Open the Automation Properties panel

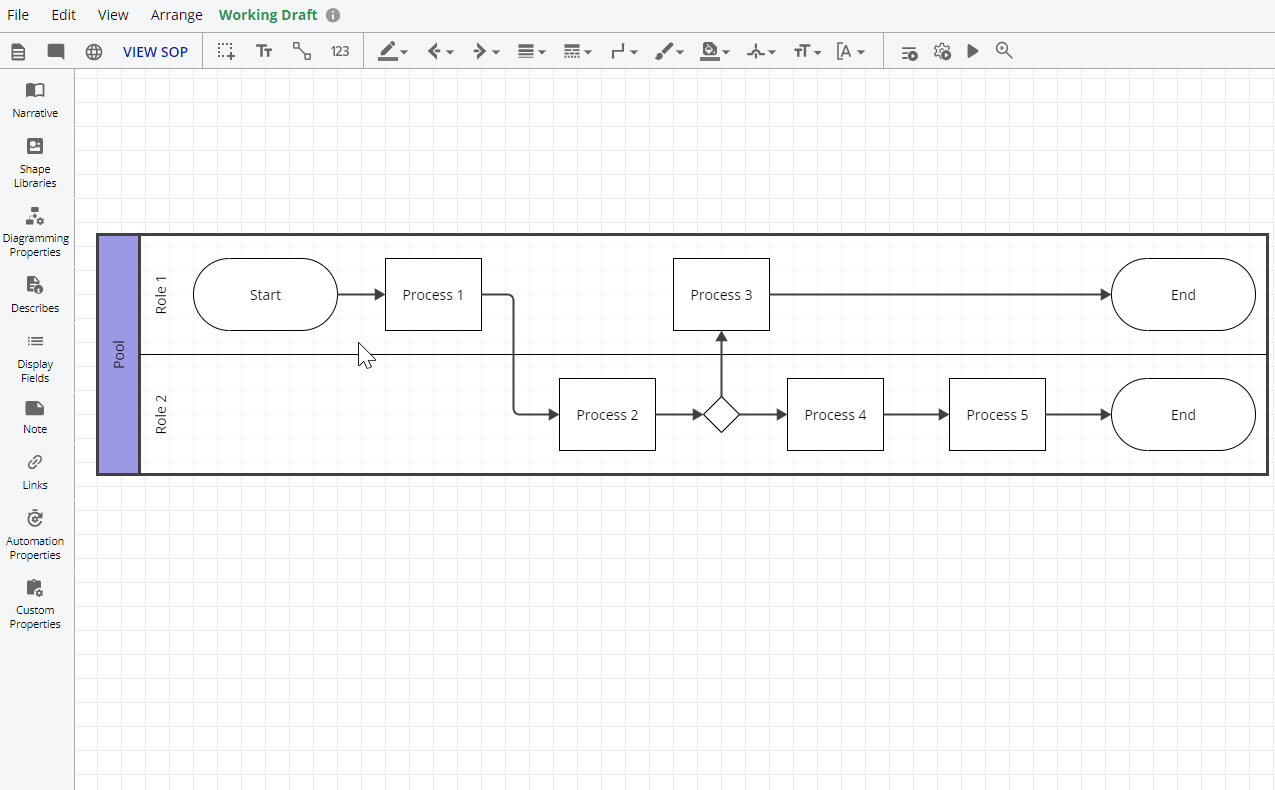(35, 531)
